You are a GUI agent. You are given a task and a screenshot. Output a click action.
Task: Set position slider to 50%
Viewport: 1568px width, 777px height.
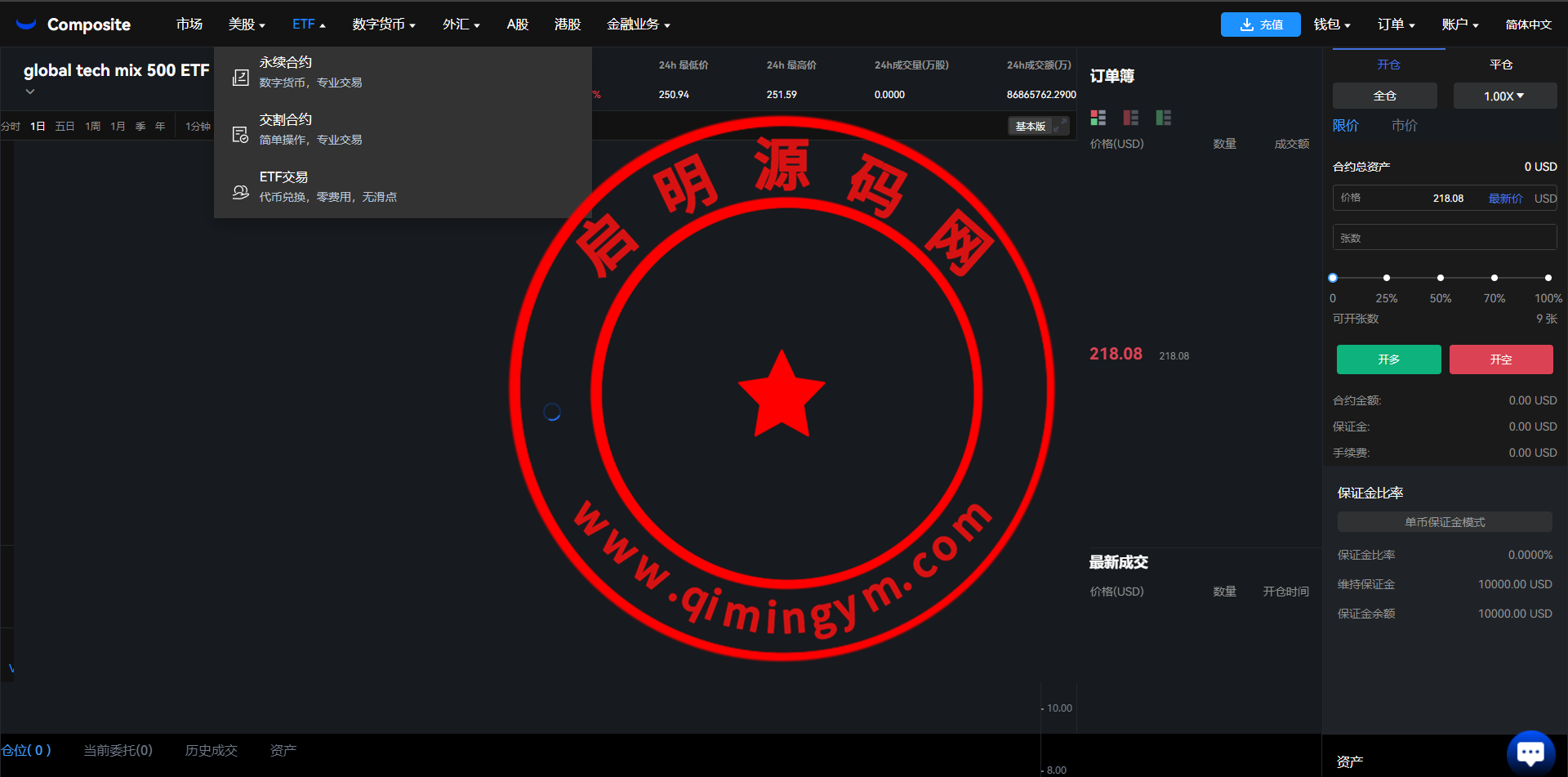coord(1440,278)
